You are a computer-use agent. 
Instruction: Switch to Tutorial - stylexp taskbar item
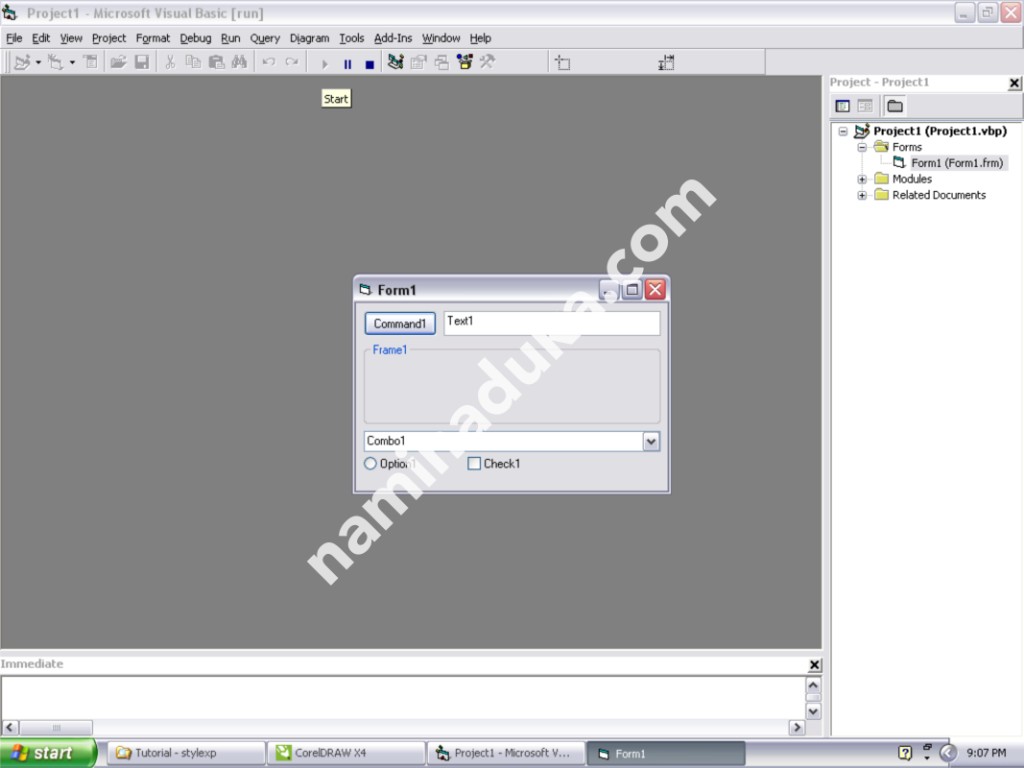click(185, 753)
